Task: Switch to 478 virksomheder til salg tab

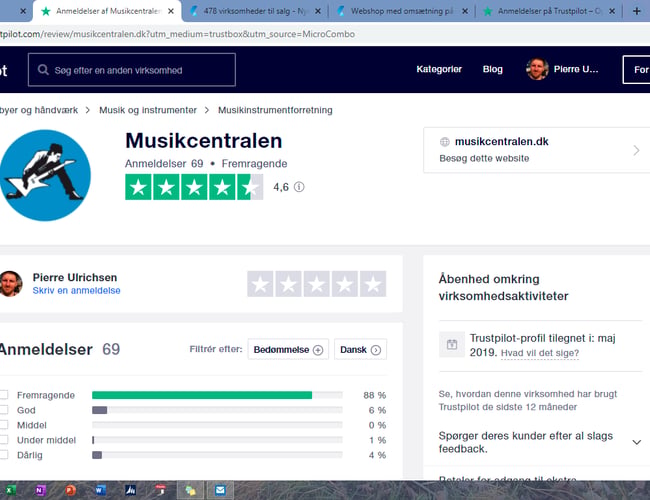Action: click(x=255, y=11)
